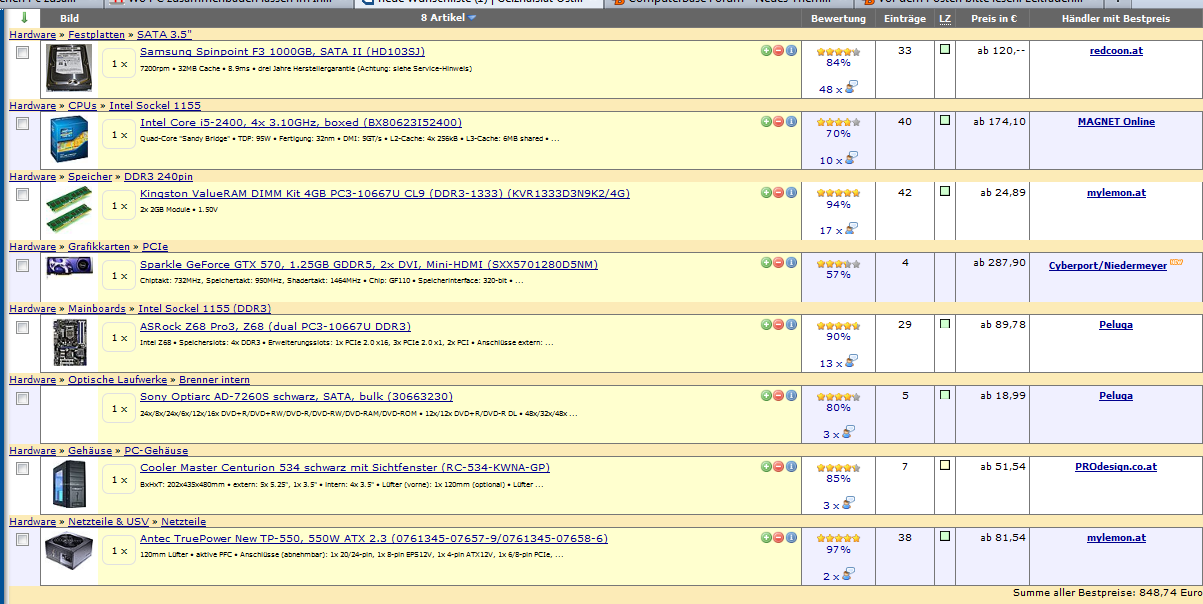
Task: Click green plus icon for Sparkle GeForce GTX 570
Action: click(x=766, y=262)
